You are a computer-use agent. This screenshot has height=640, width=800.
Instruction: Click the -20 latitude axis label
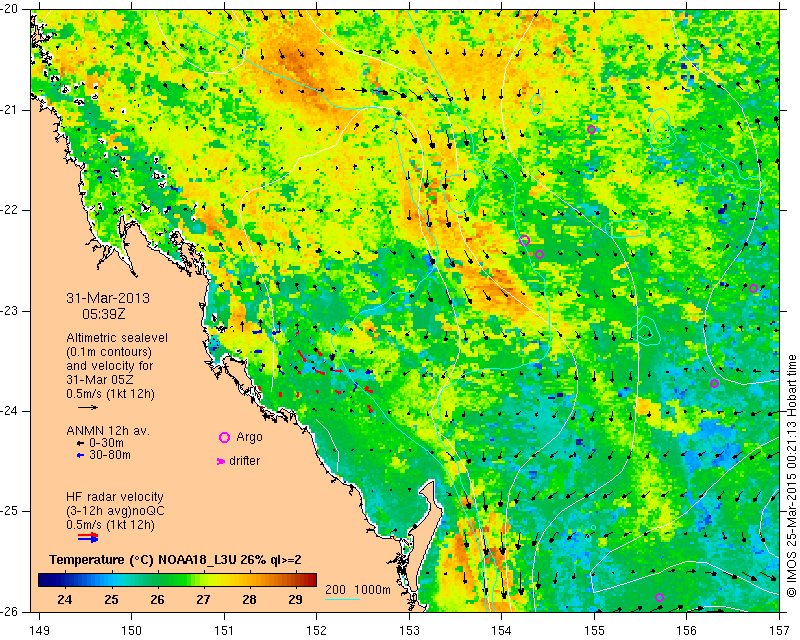(x=9, y=10)
